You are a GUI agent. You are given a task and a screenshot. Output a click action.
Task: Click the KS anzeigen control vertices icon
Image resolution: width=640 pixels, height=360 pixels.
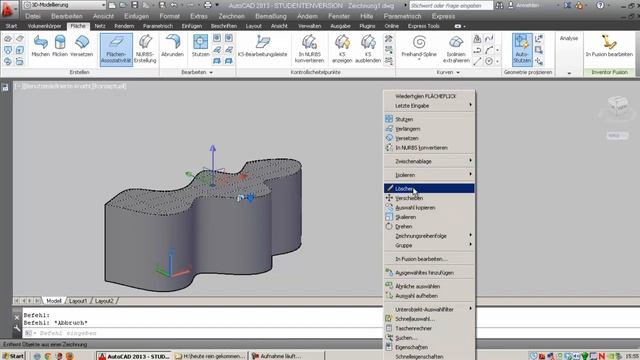pos(342,49)
